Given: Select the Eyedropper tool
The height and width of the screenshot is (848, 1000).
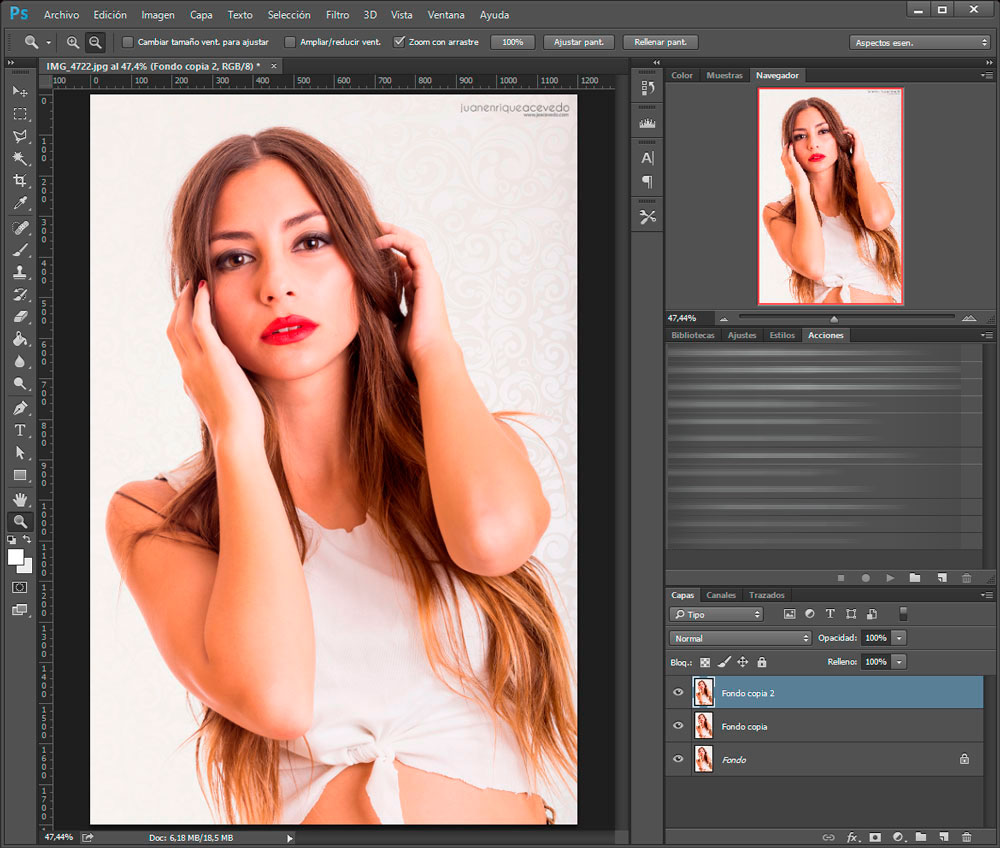Looking at the screenshot, I should click(20, 204).
